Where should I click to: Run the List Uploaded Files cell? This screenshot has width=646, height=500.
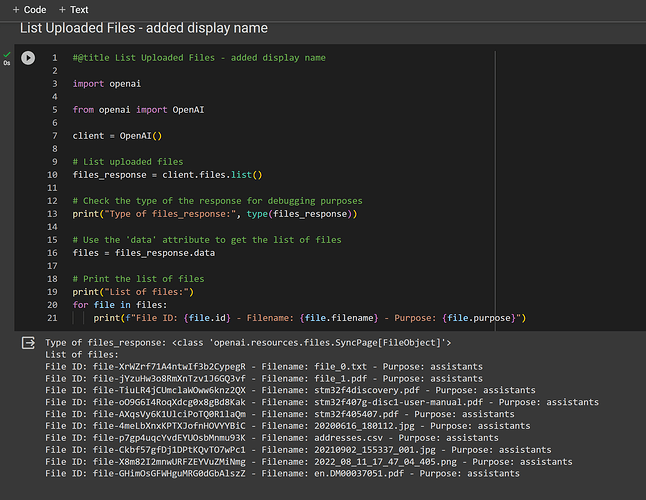(x=28, y=58)
